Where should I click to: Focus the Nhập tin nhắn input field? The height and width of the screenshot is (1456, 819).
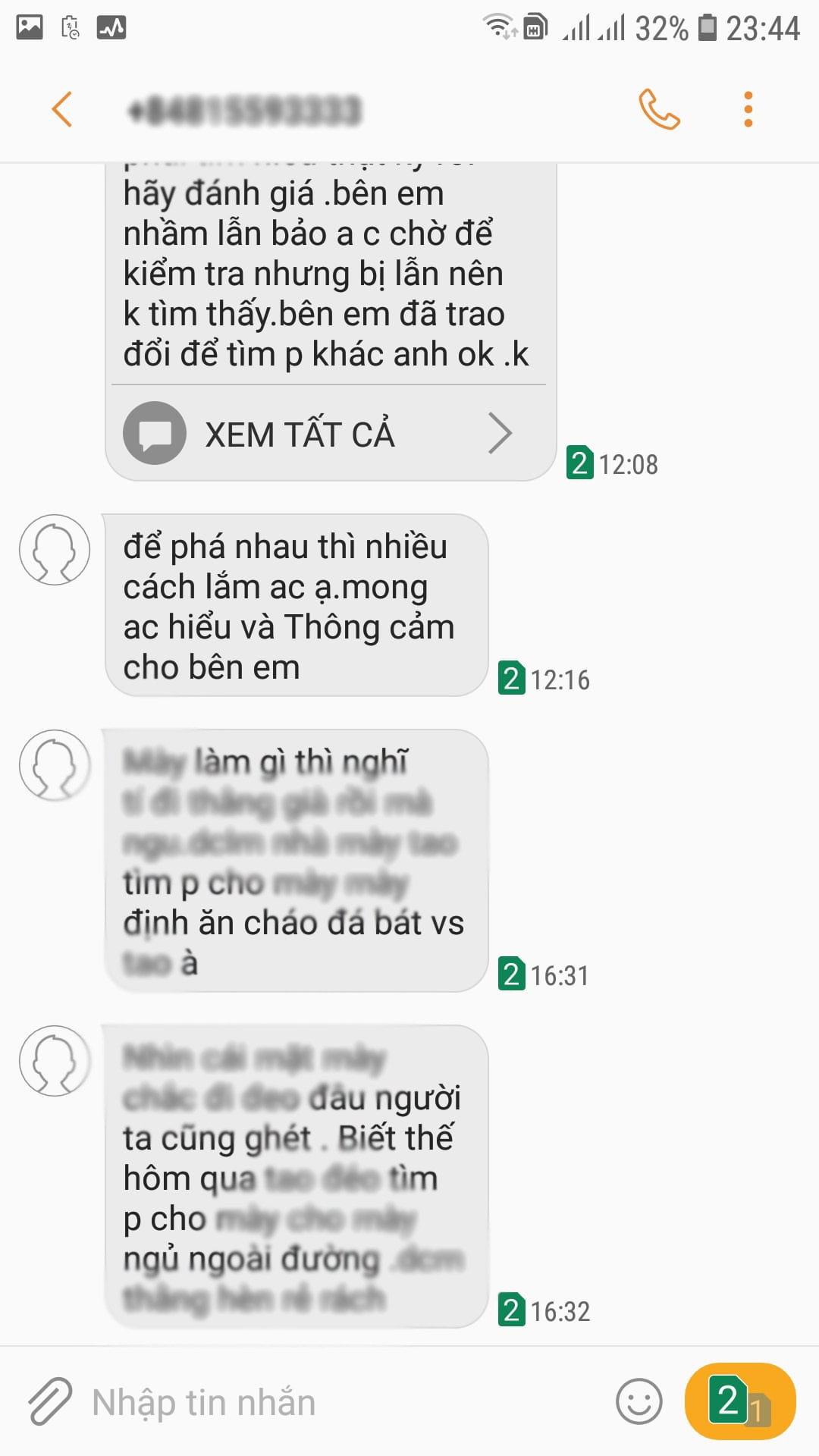pyautogui.click(x=341, y=1401)
